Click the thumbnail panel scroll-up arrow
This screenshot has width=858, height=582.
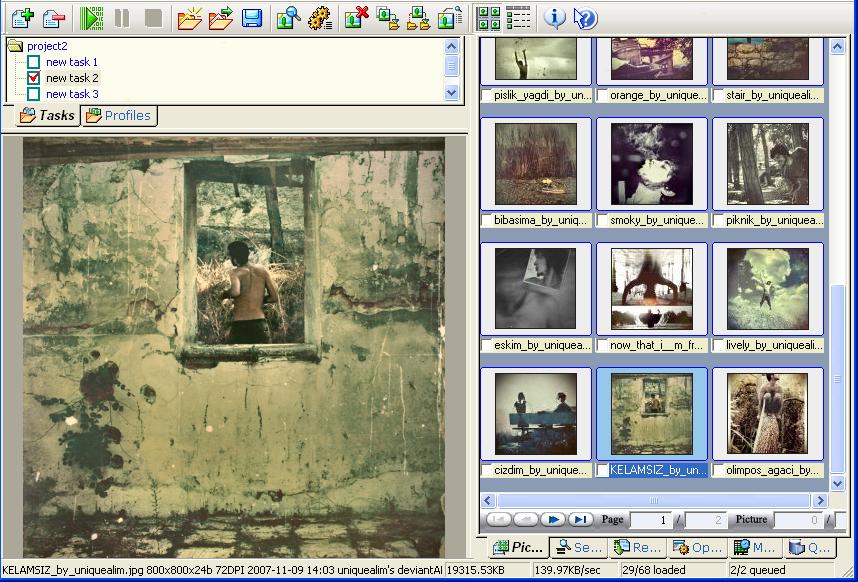pos(837,46)
